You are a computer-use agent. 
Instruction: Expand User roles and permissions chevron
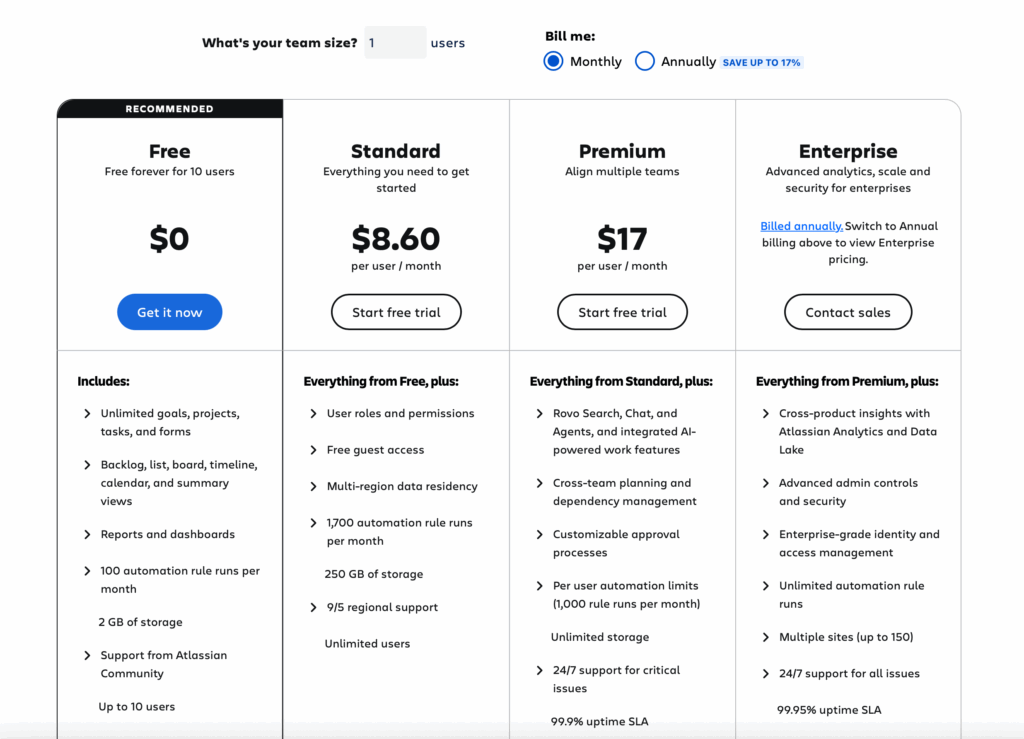tap(313, 413)
